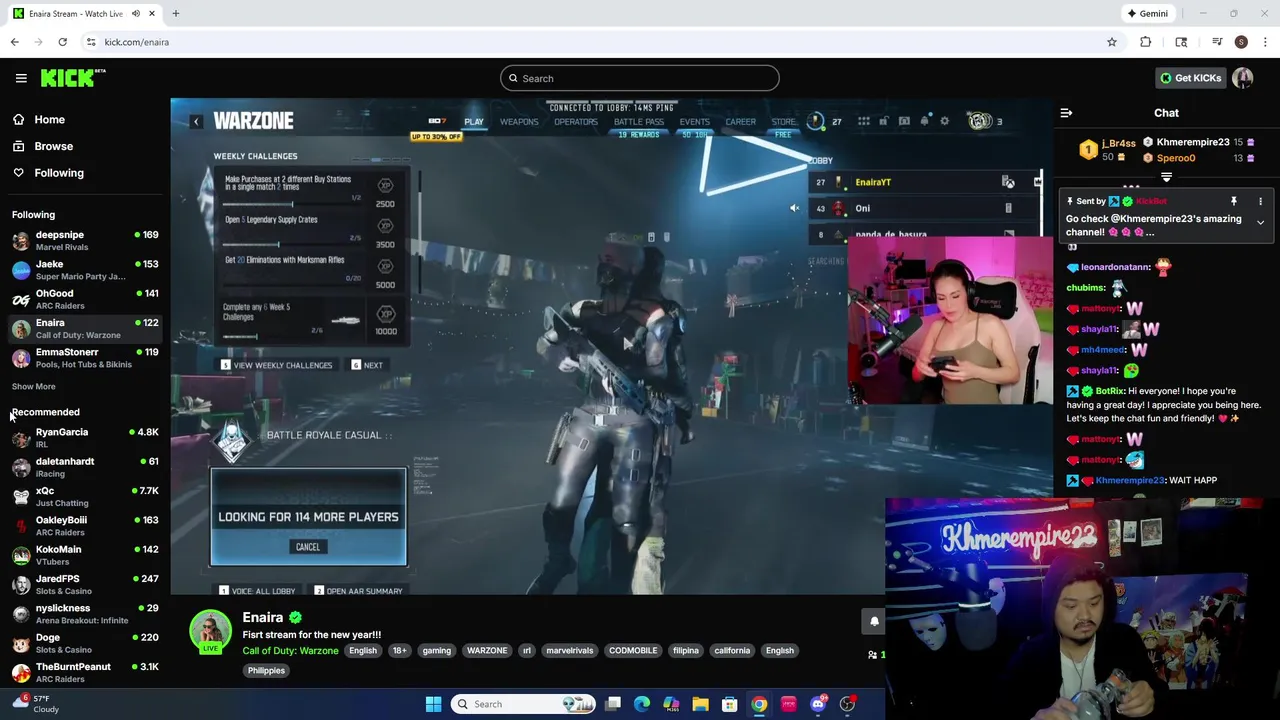The image size is (1280, 720).
Task: Select the WARZONE tag
Action: coord(487,651)
